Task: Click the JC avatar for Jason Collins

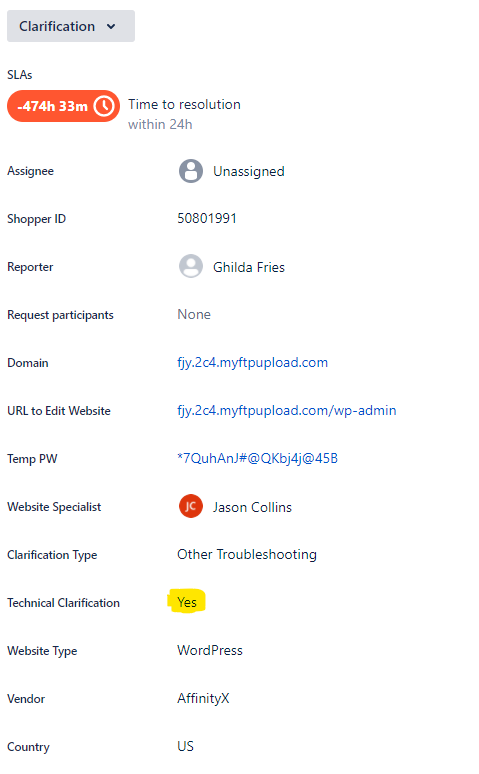Action: 191,506
